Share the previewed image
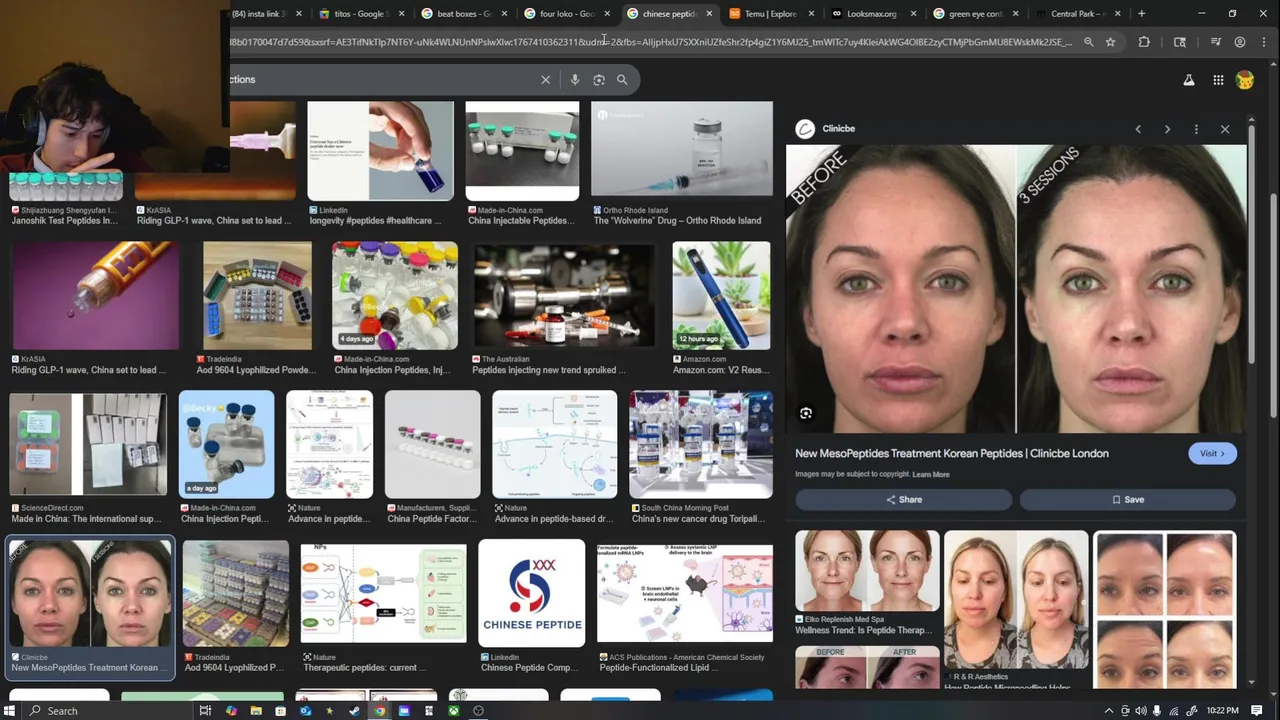This screenshot has width=1280, height=720. (904, 500)
